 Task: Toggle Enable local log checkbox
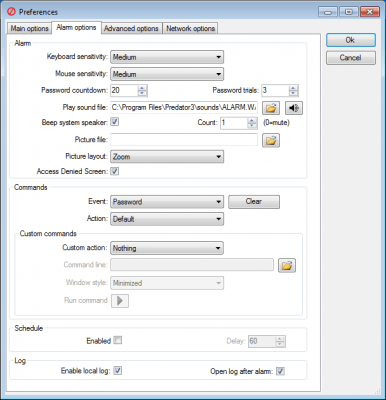pyautogui.click(x=117, y=370)
